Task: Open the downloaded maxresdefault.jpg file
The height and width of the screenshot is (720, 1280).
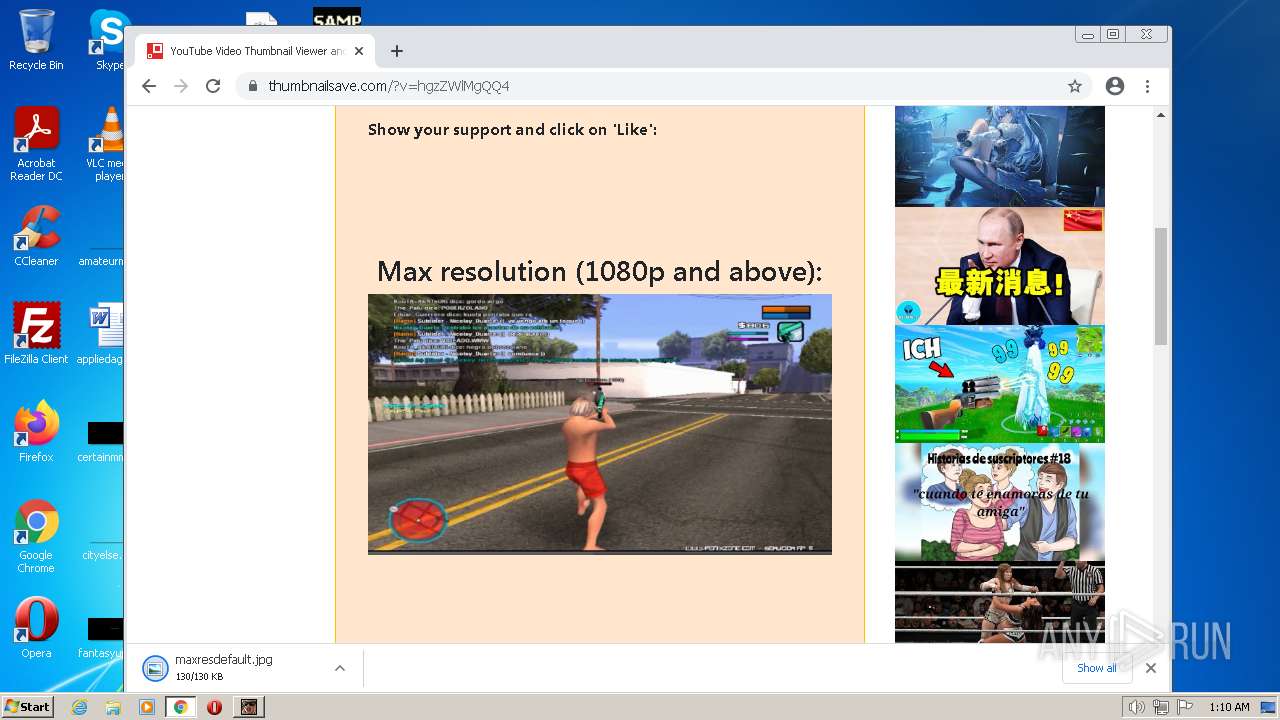Action: 223,667
